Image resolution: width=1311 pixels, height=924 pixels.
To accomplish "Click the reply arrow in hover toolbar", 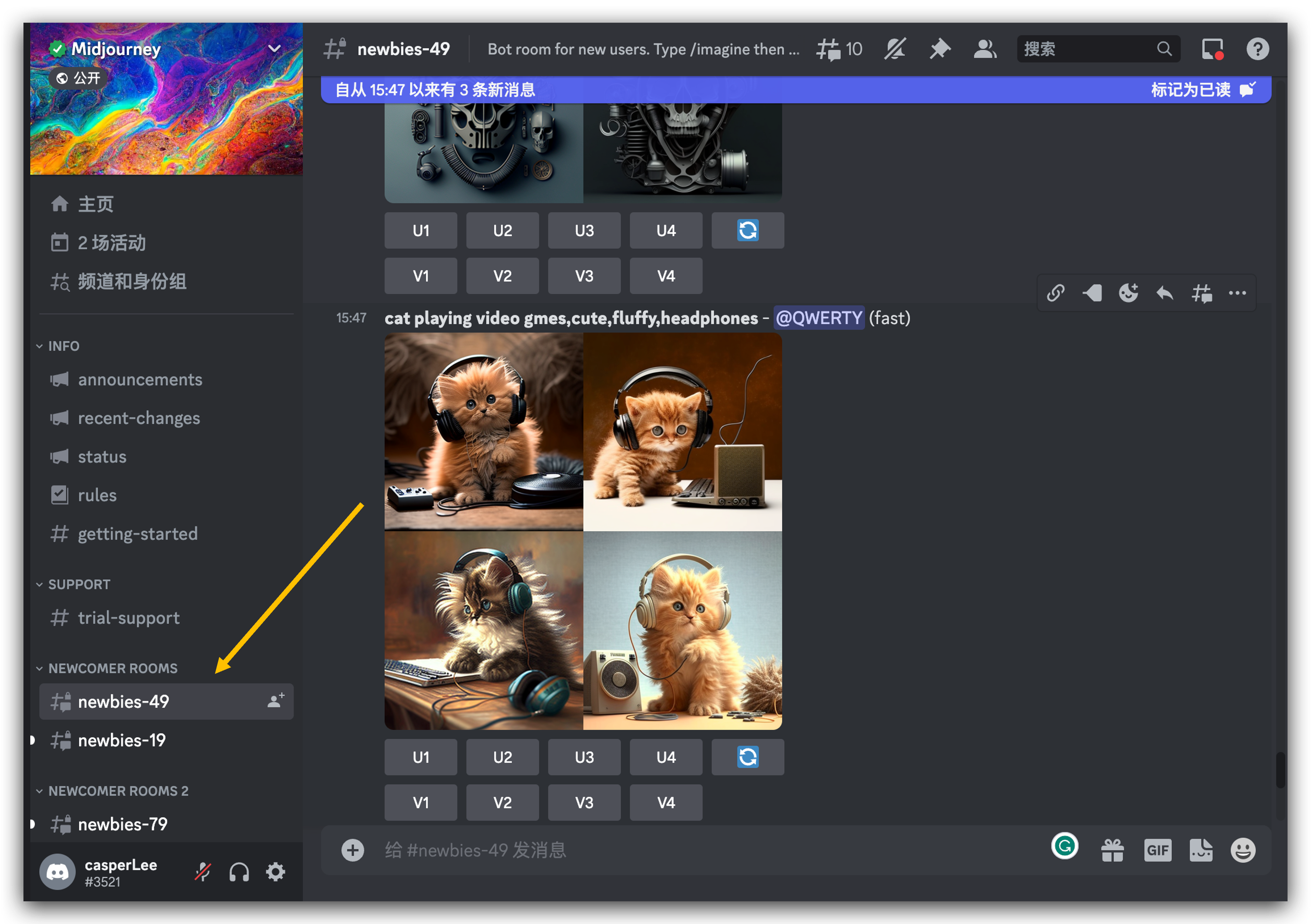I will click(1165, 293).
